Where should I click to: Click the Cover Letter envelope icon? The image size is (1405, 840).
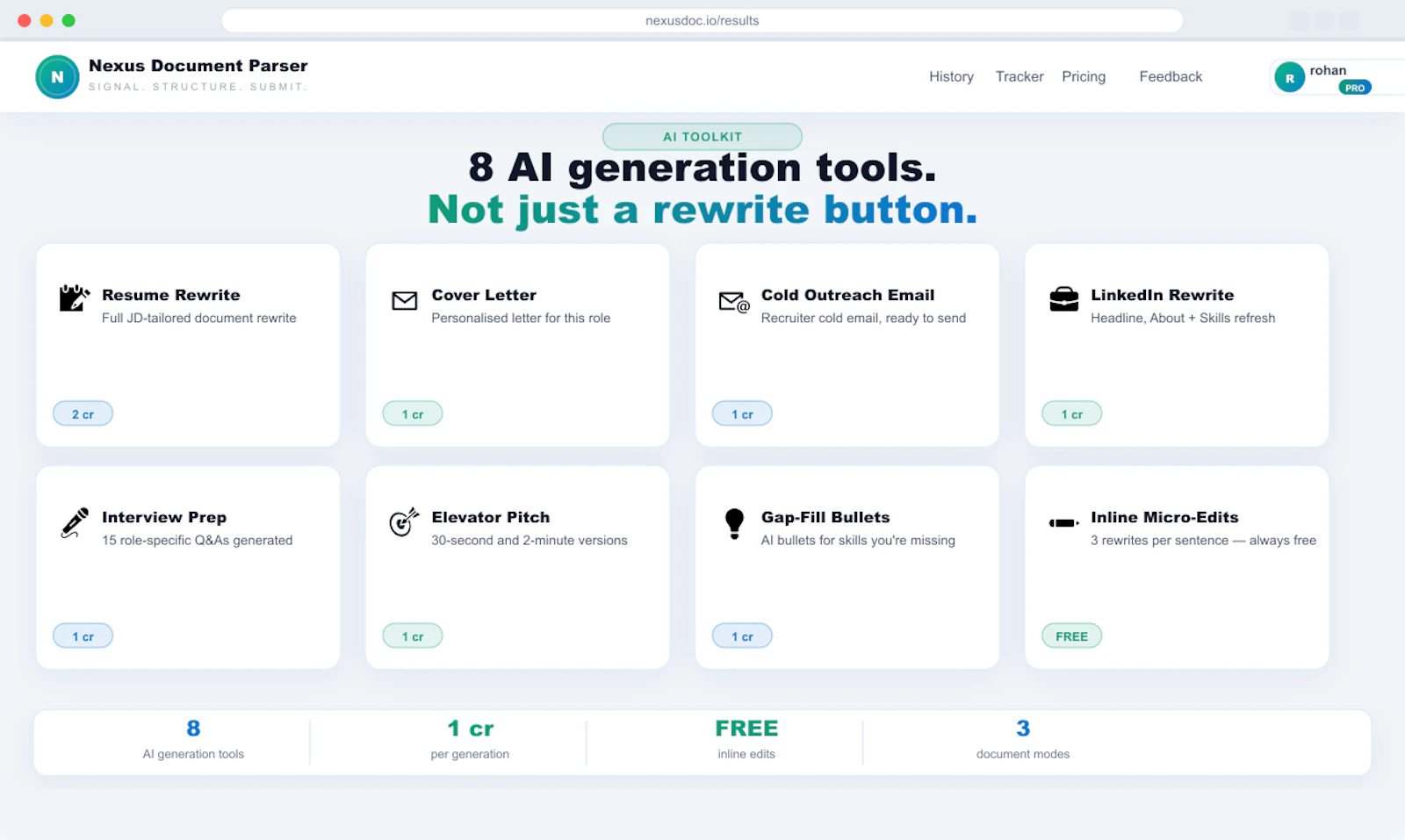click(x=404, y=301)
